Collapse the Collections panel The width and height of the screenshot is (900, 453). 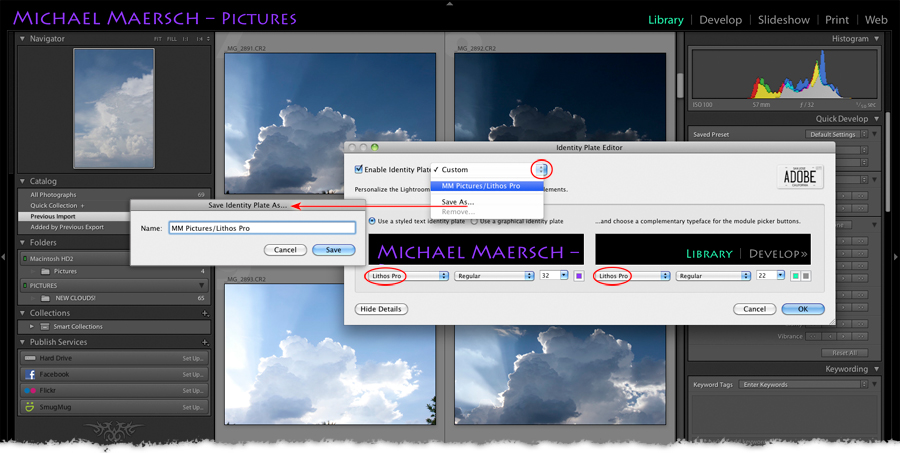point(22,313)
